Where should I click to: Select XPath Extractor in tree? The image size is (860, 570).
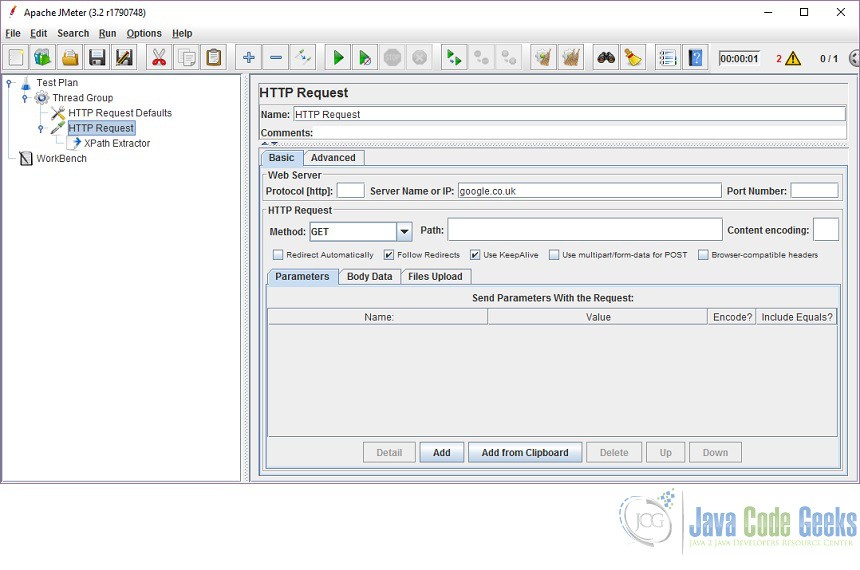117,143
